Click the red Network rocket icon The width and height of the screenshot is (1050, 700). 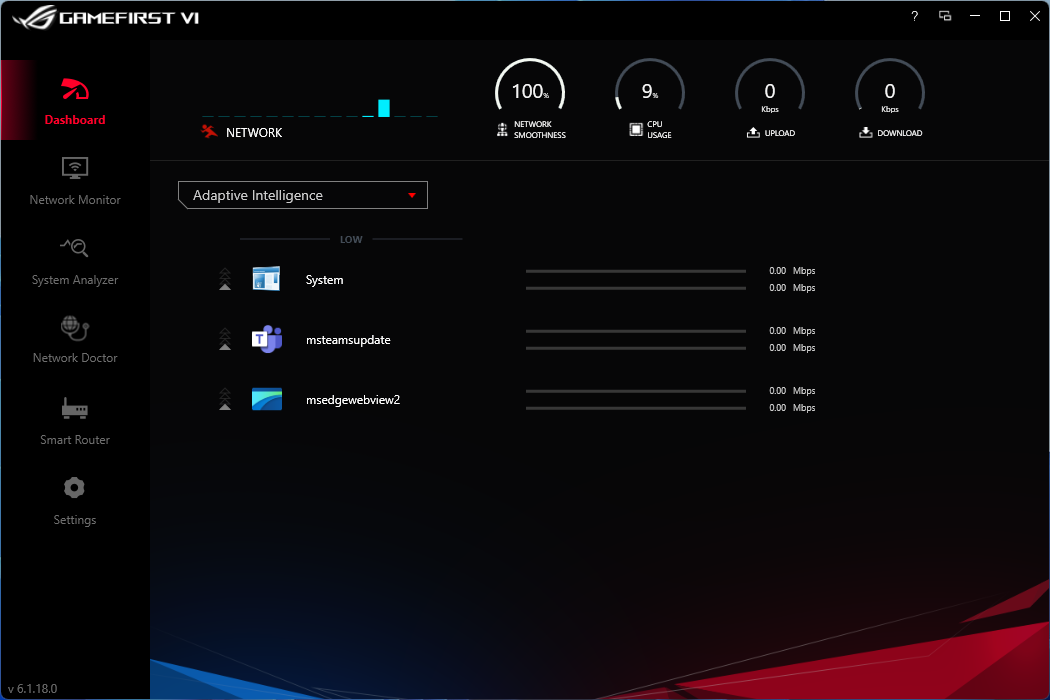click(210, 130)
